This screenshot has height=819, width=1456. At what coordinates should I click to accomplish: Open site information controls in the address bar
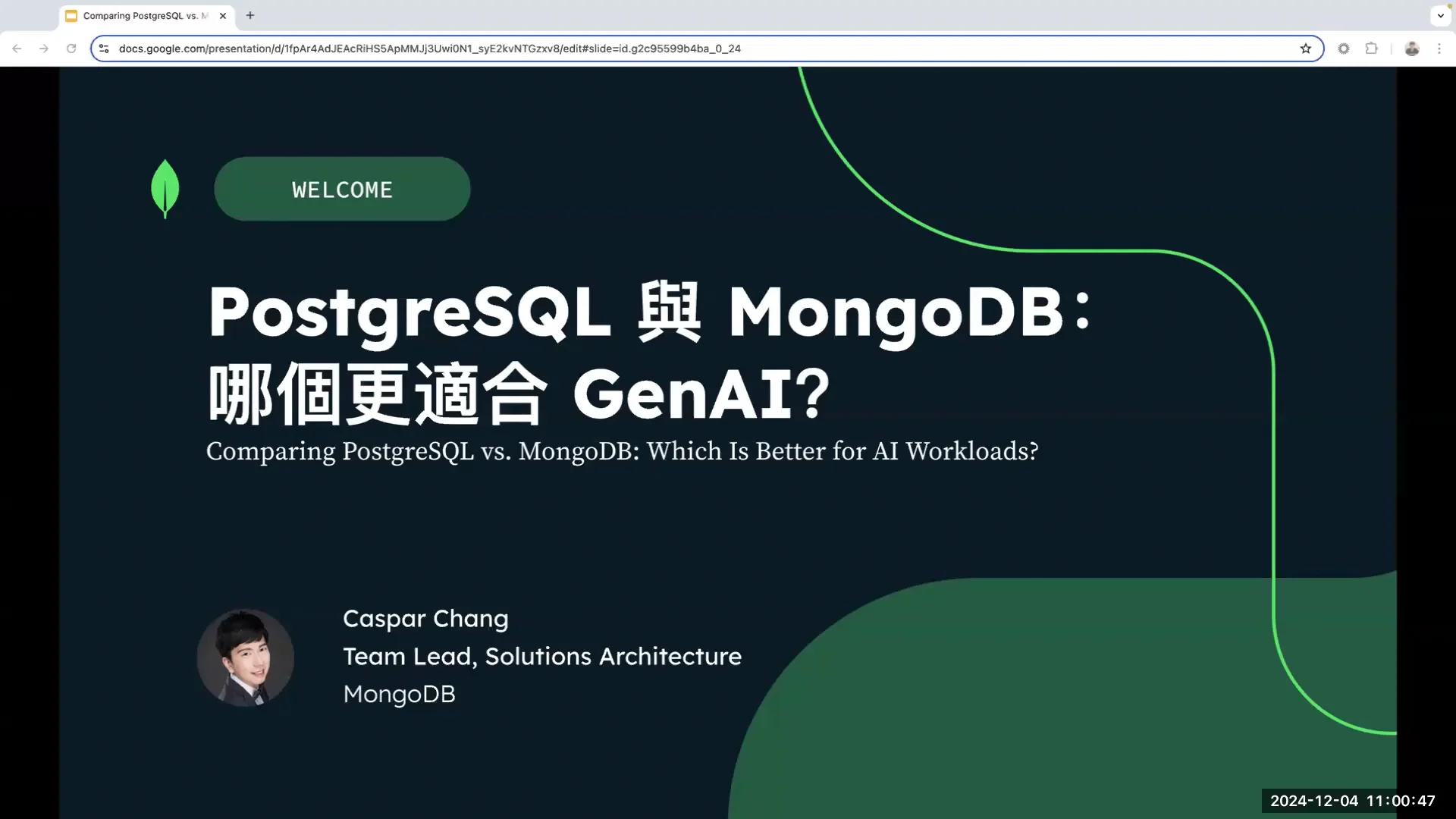pos(104,48)
